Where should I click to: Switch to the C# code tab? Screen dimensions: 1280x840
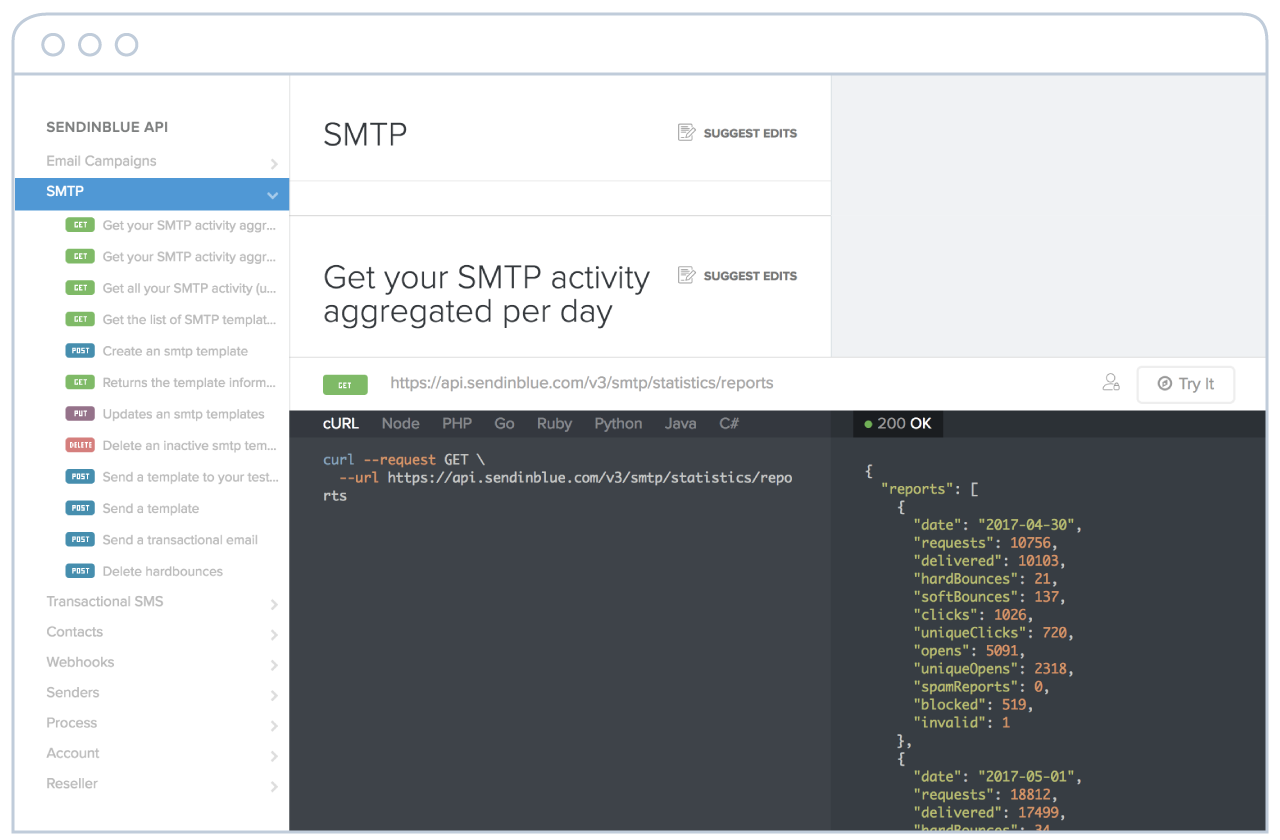(729, 423)
